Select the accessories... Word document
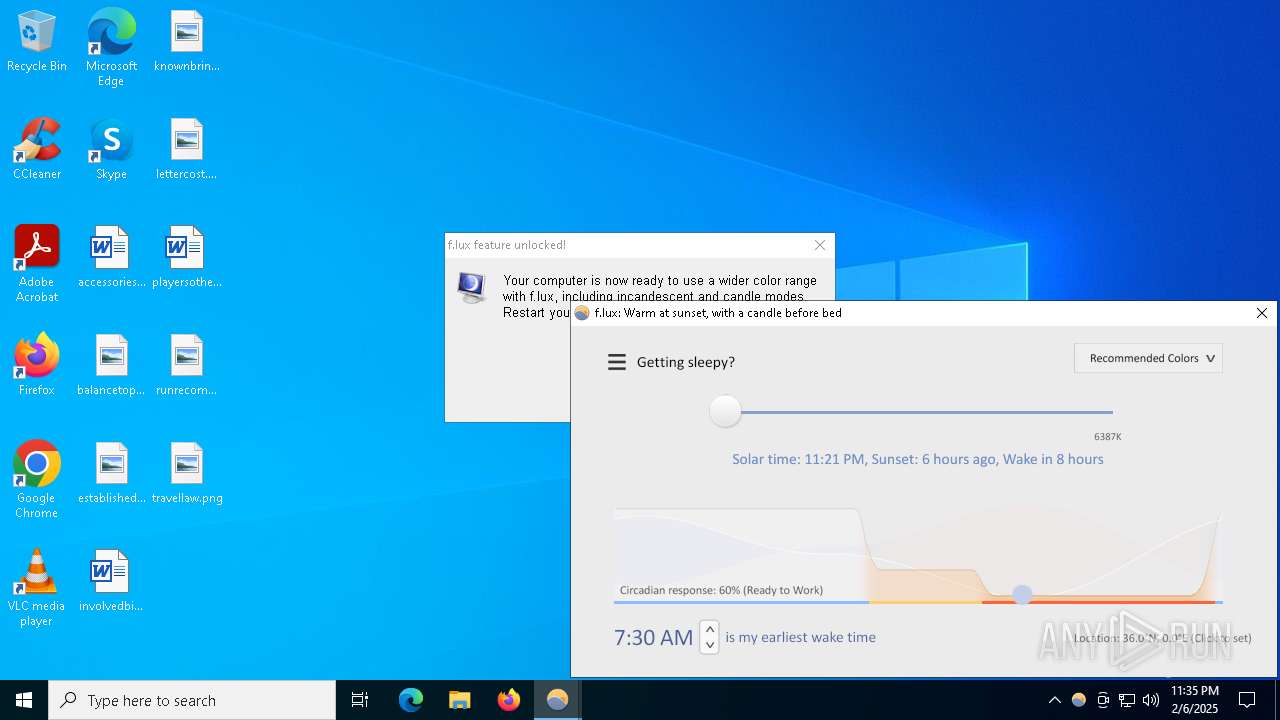The image size is (1280, 720). tap(111, 257)
